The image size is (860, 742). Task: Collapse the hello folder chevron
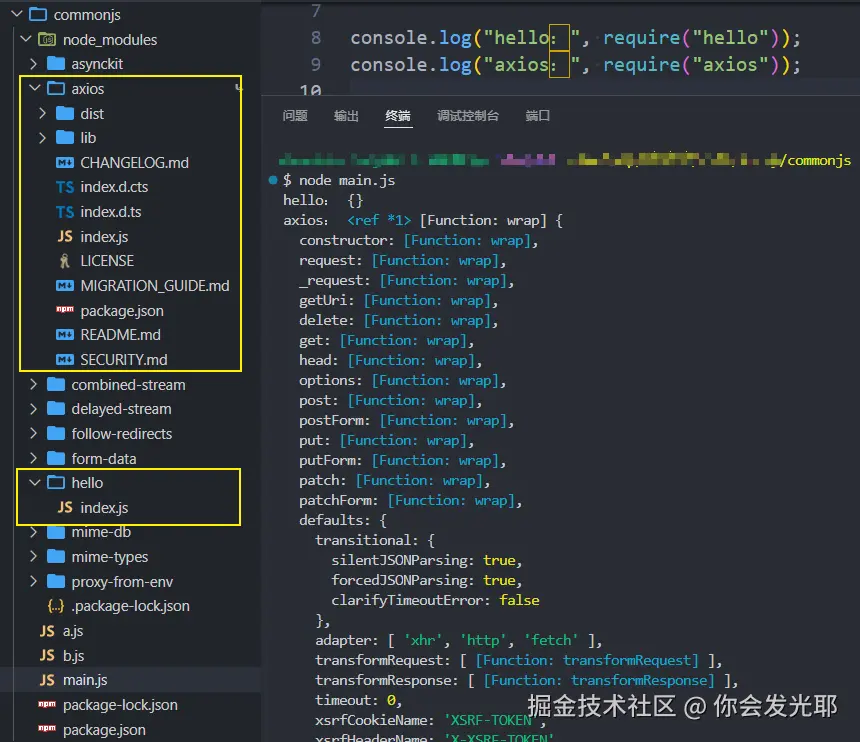pyautogui.click(x=35, y=483)
